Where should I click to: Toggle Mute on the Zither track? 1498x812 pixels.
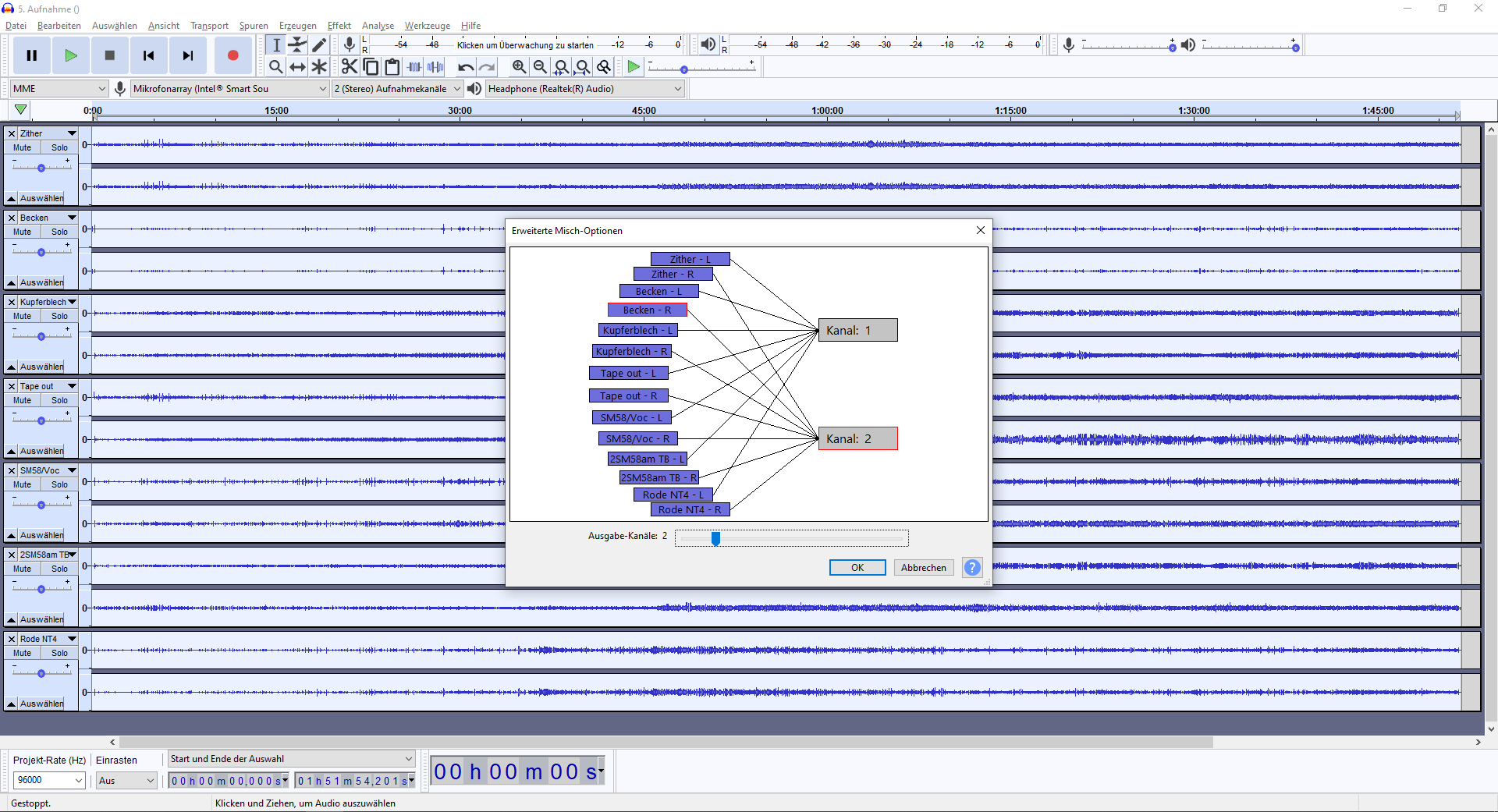click(23, 147)
